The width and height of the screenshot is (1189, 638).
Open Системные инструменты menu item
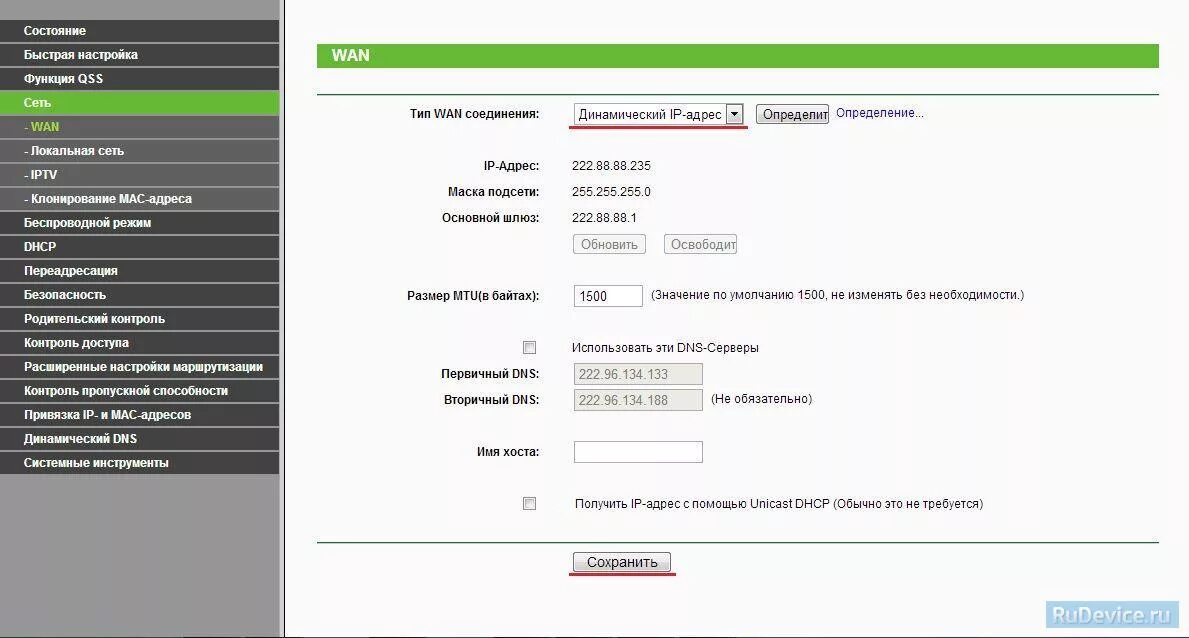coord(140,463)
